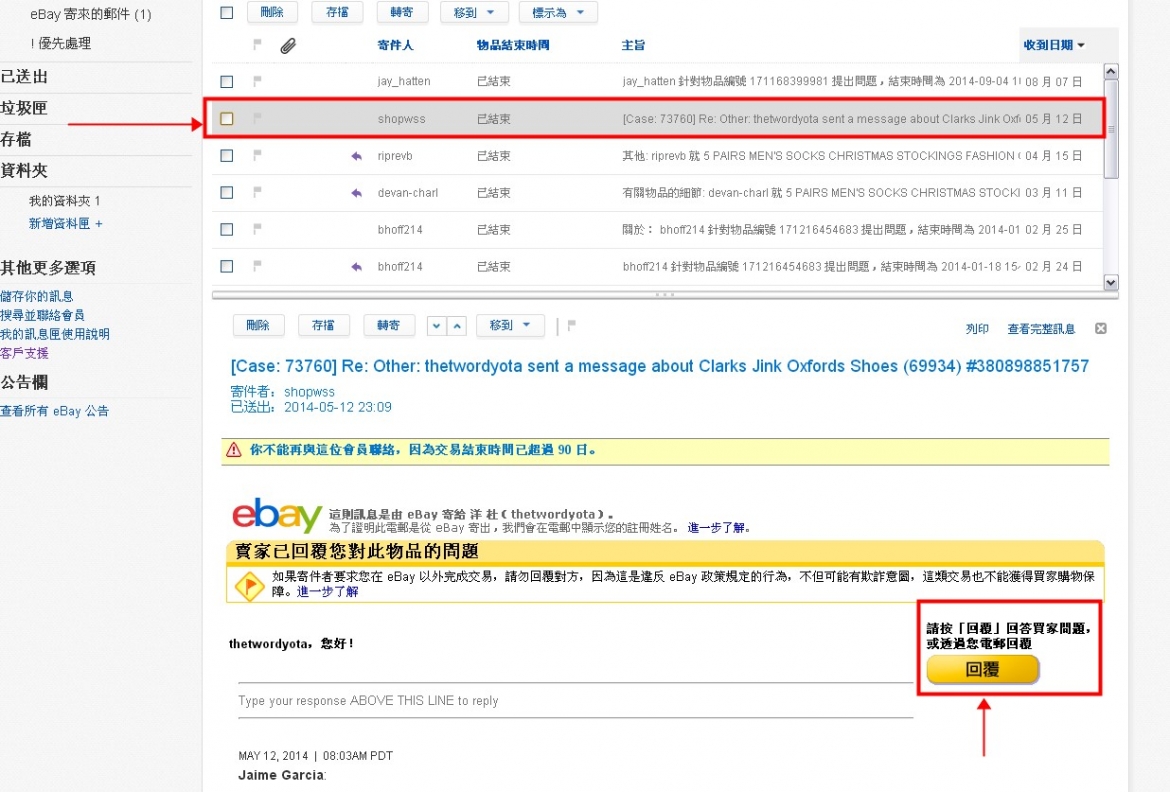Sort by 收到日期 column dropdown
The width and height of the screenshot is (1170, 792).
(x=1054, y=45)
